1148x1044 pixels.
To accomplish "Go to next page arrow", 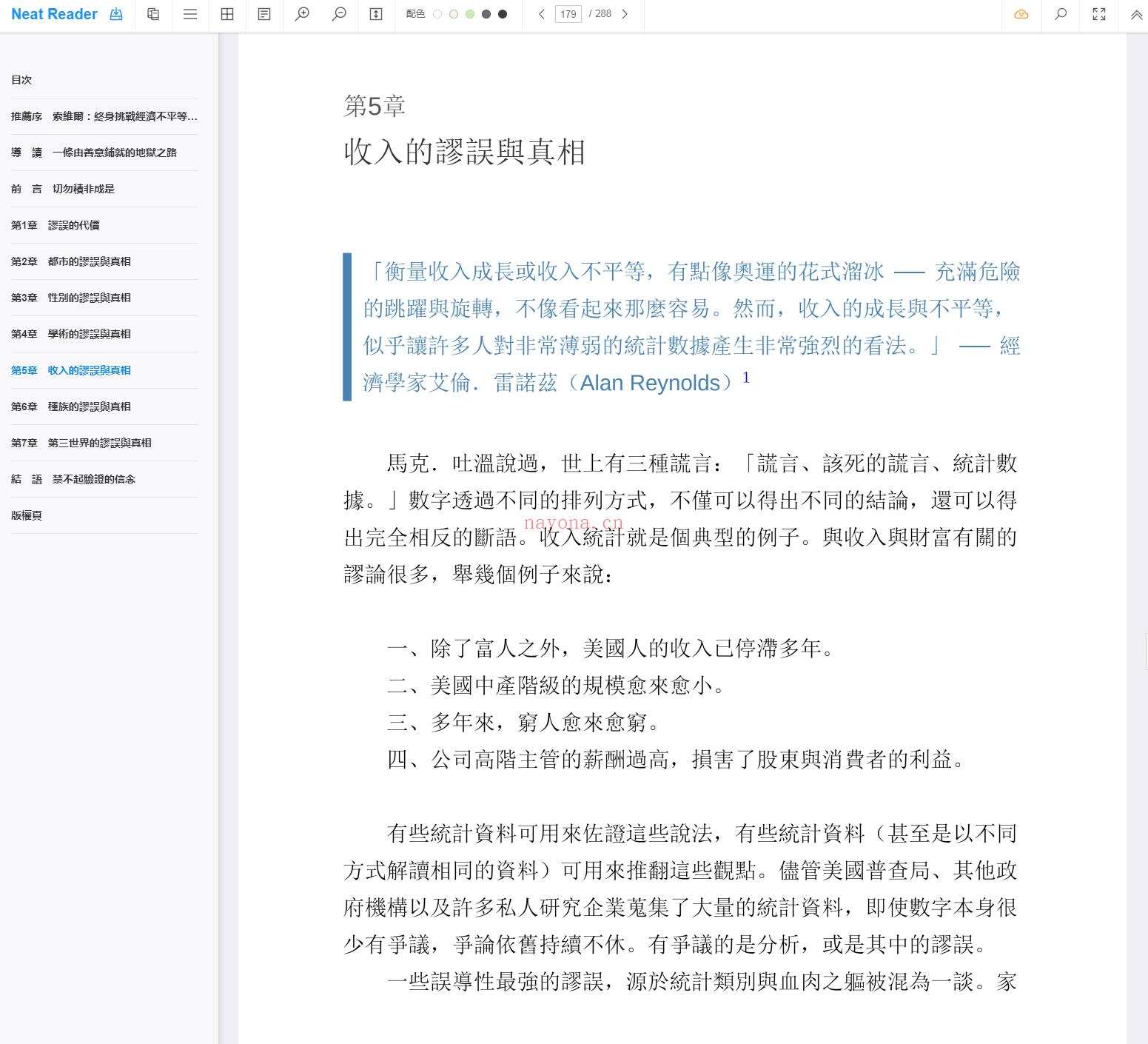I will tap(625, 14).
